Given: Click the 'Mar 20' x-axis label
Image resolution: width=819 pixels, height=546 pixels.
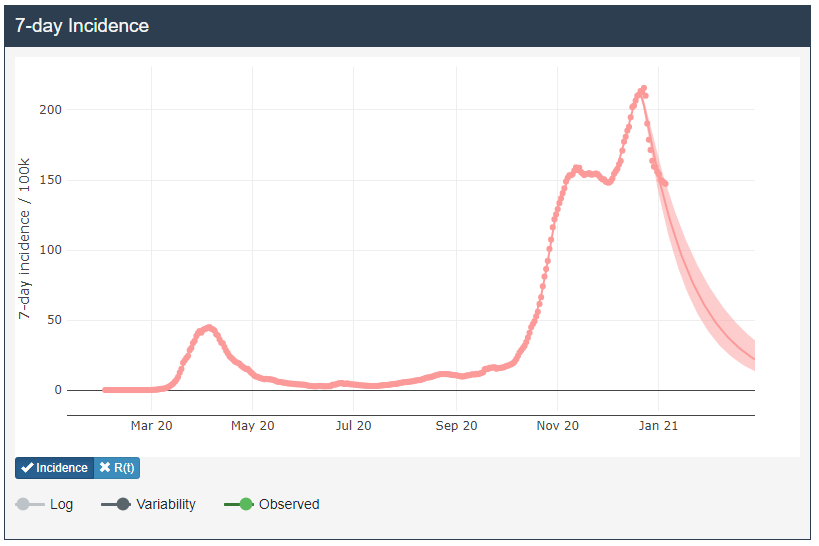Looking at the screenshot, I should 151,426.
